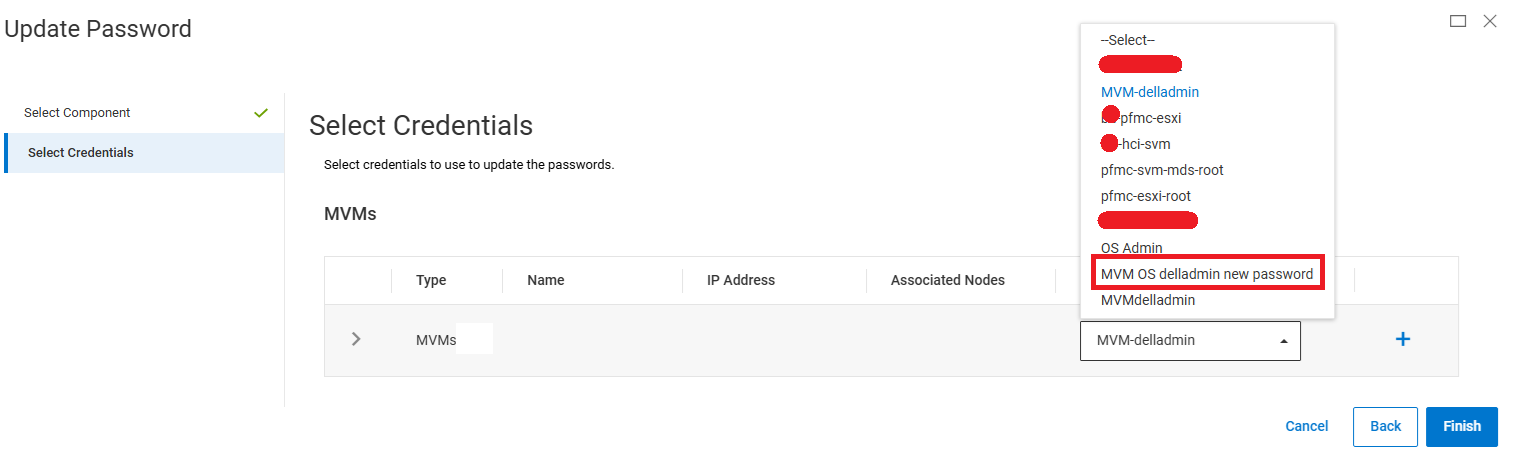
Task: Open the MVM-delladmin credentials dropdown
Action: tap(1190, 341)
